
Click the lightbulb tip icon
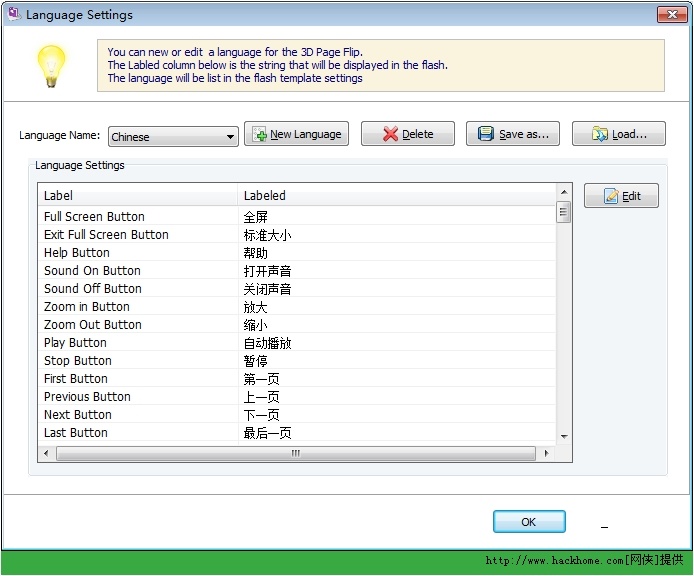click(51, 66)
